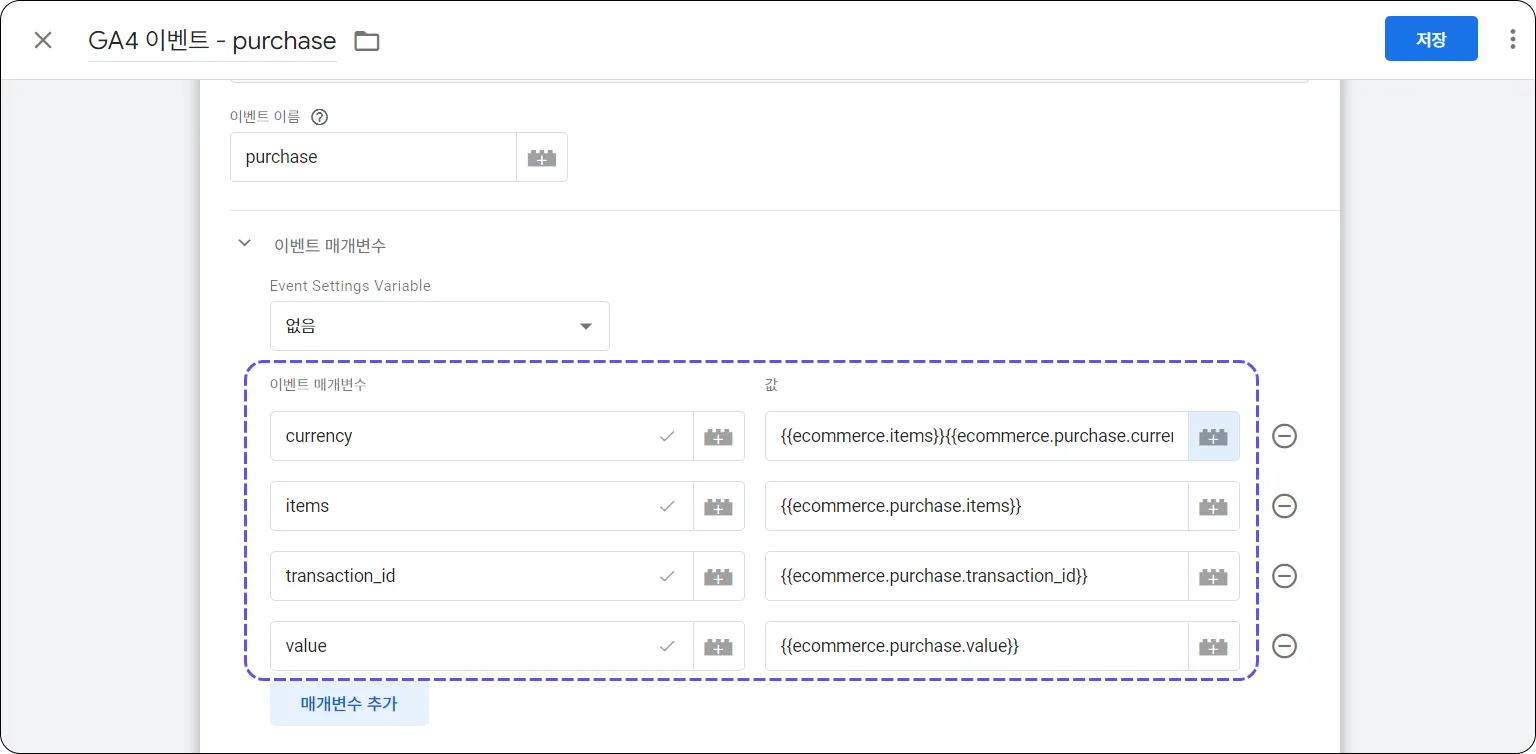Remove the currency parameter row
Viewport: 1536px width, 754px height.
click(x=1284, y=436)
